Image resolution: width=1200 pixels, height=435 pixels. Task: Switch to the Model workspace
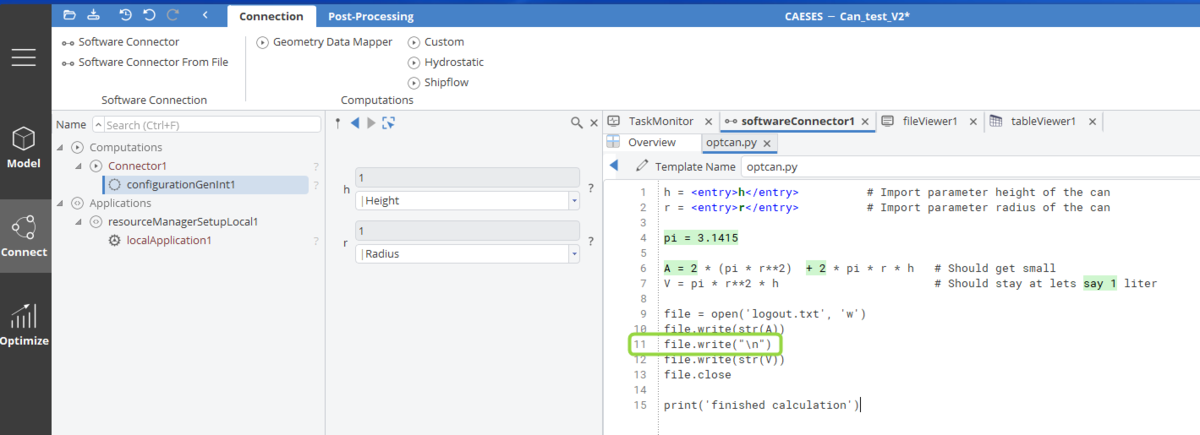[25, 148]
